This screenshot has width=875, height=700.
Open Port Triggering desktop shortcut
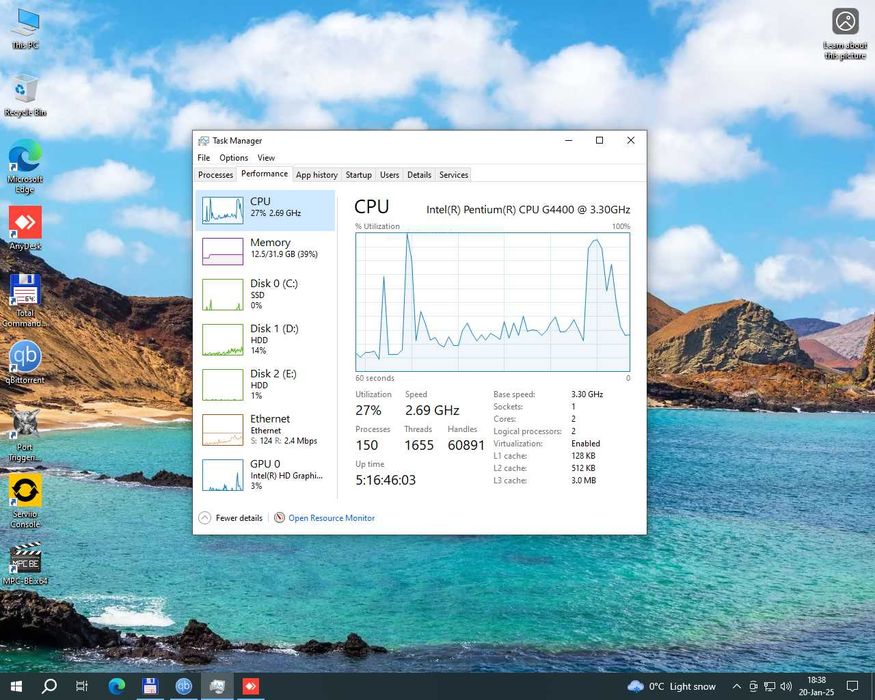(25, 435)
